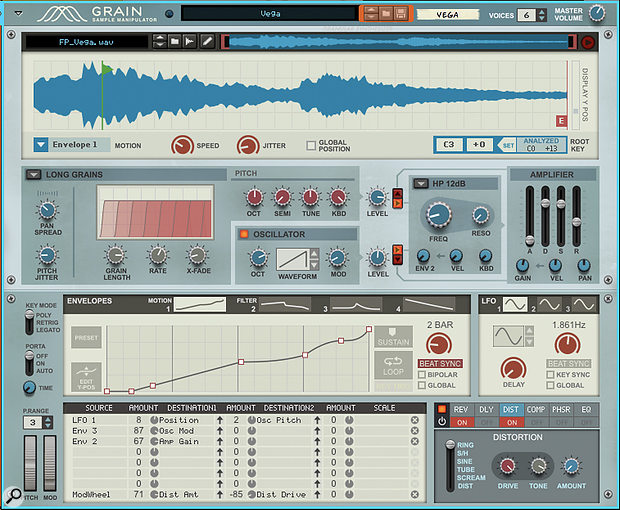Toggle envelope BIPOLAR checkbox
Viewport: 620px width, 510px height.
click(422, 374)
